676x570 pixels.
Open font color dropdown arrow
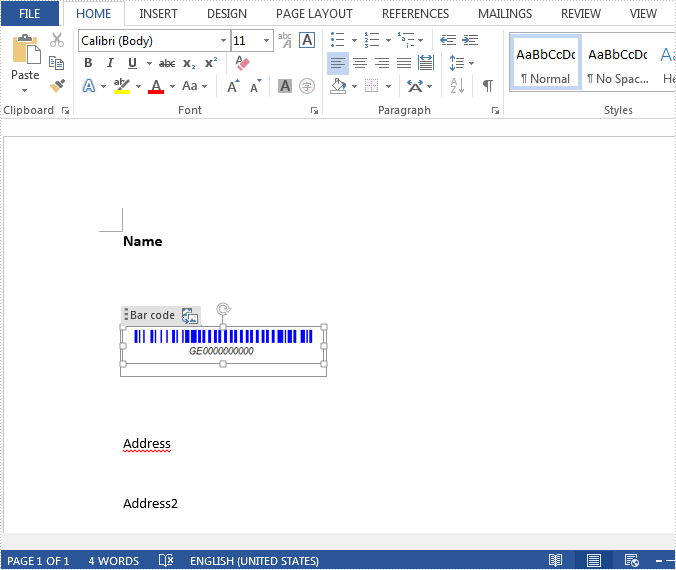[172, 86]
